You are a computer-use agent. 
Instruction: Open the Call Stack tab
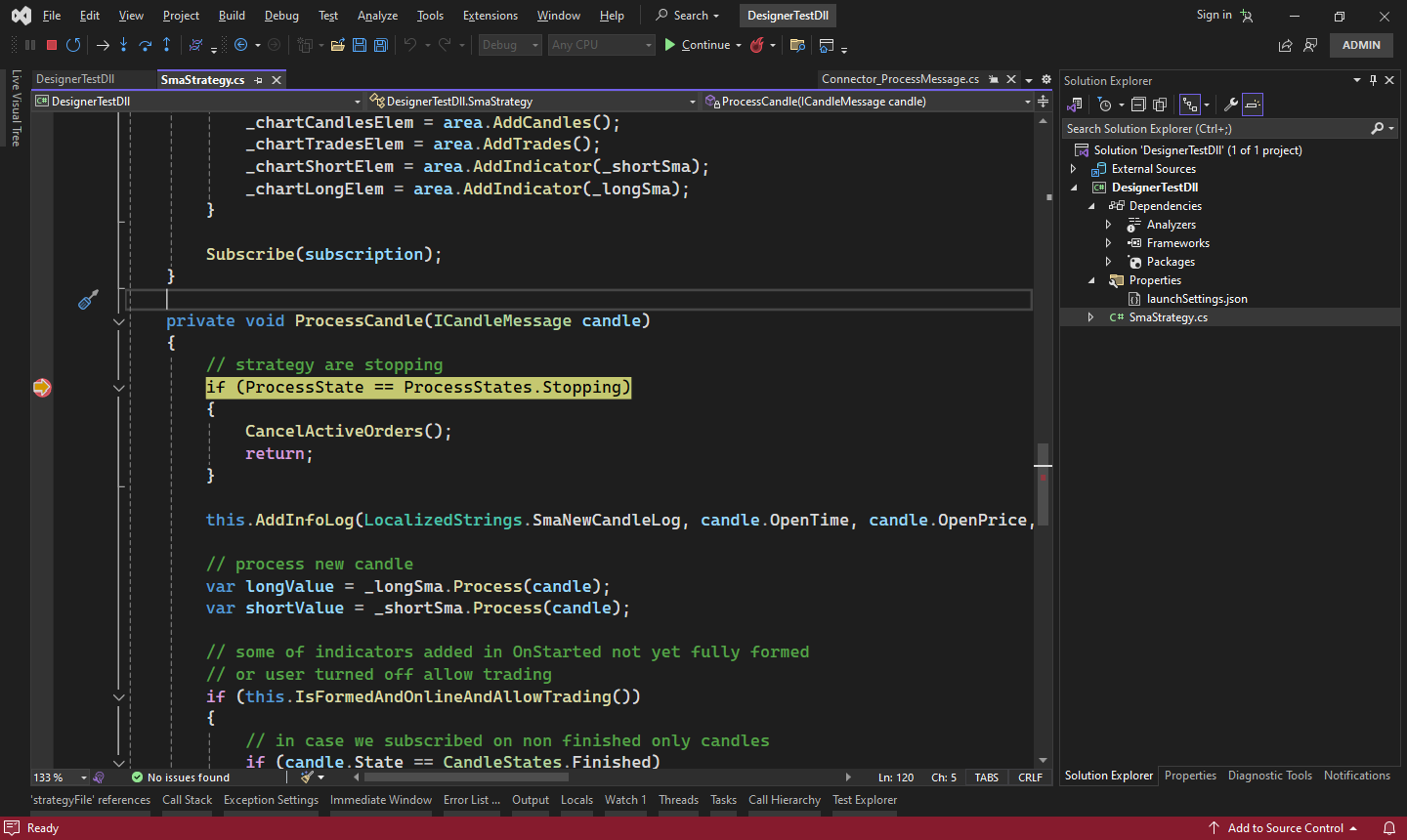(x=187, y=800)
